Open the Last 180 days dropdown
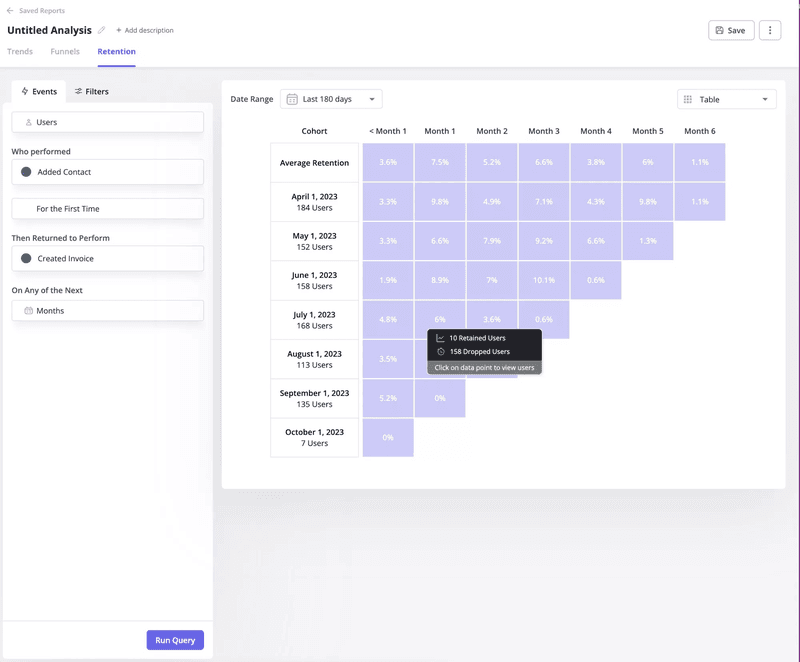800x662 pixels. click(x=330, y=99)
